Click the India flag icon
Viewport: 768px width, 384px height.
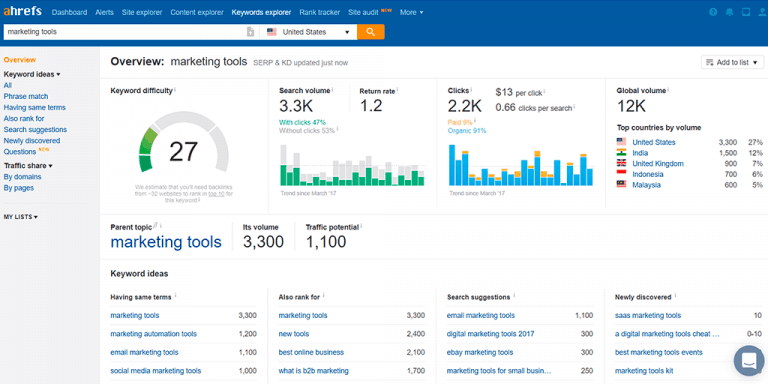click(621, 153)
